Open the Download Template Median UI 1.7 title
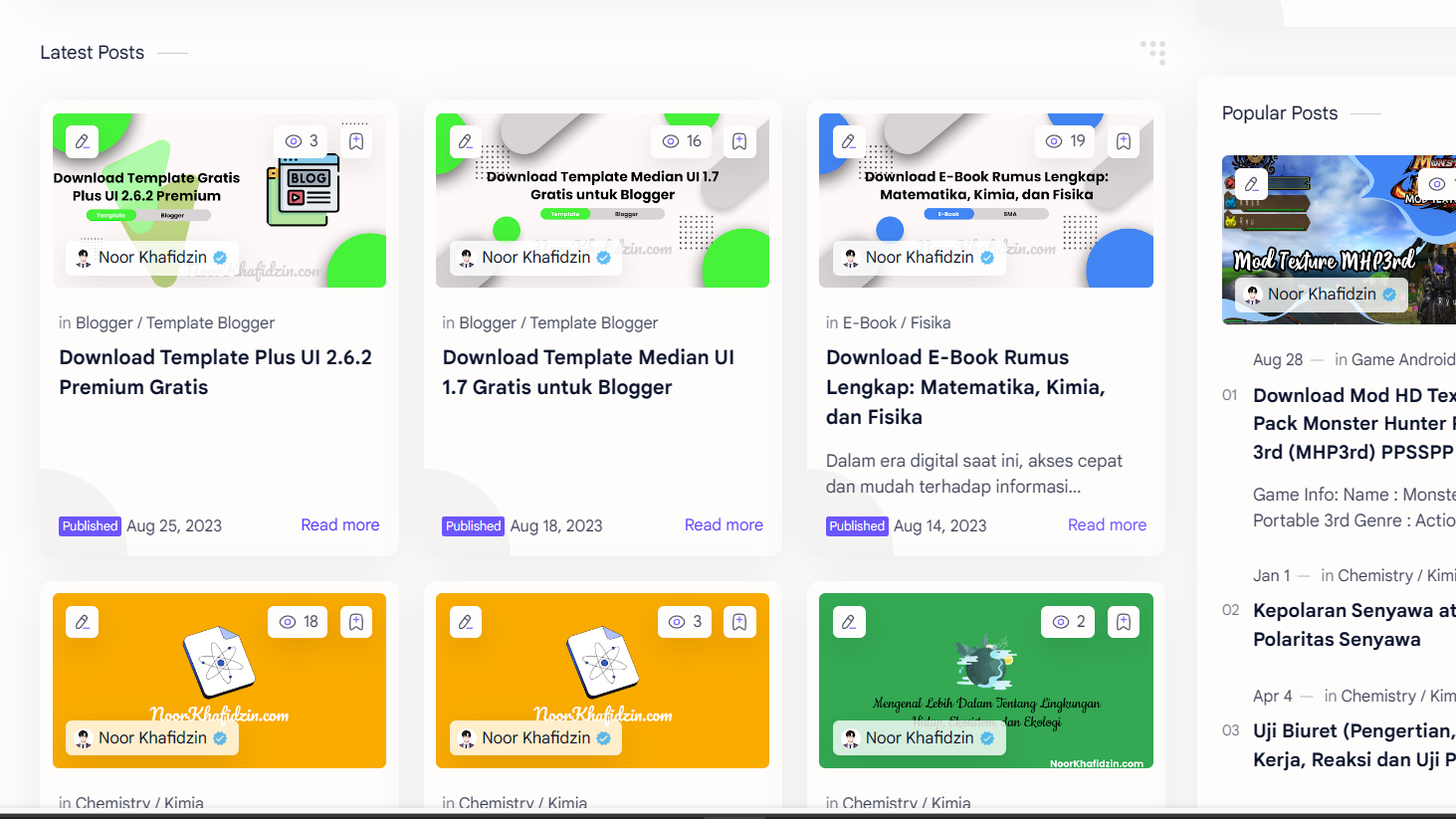Screen dimensions: 1456x819 [587, 372]
